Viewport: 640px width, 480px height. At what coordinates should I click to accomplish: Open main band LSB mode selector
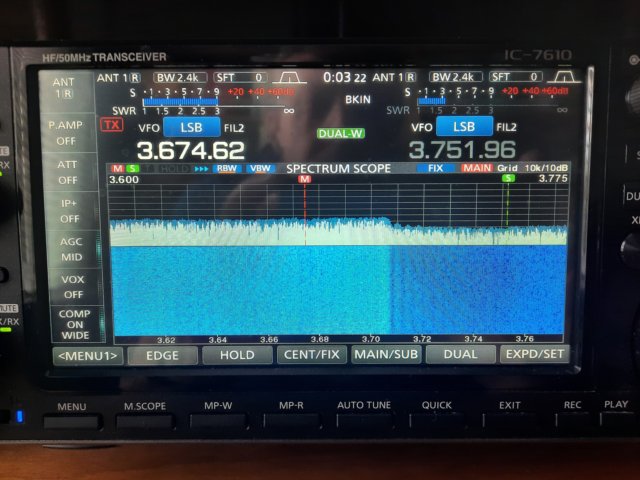190,127
